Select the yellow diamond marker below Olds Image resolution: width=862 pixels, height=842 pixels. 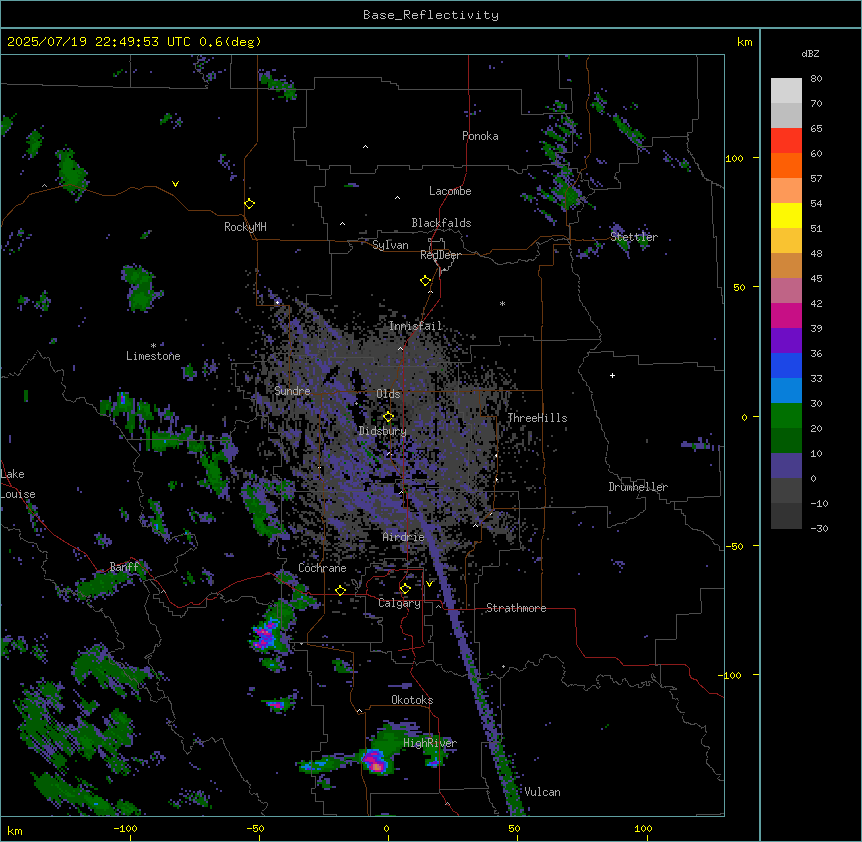click(388, 417)
